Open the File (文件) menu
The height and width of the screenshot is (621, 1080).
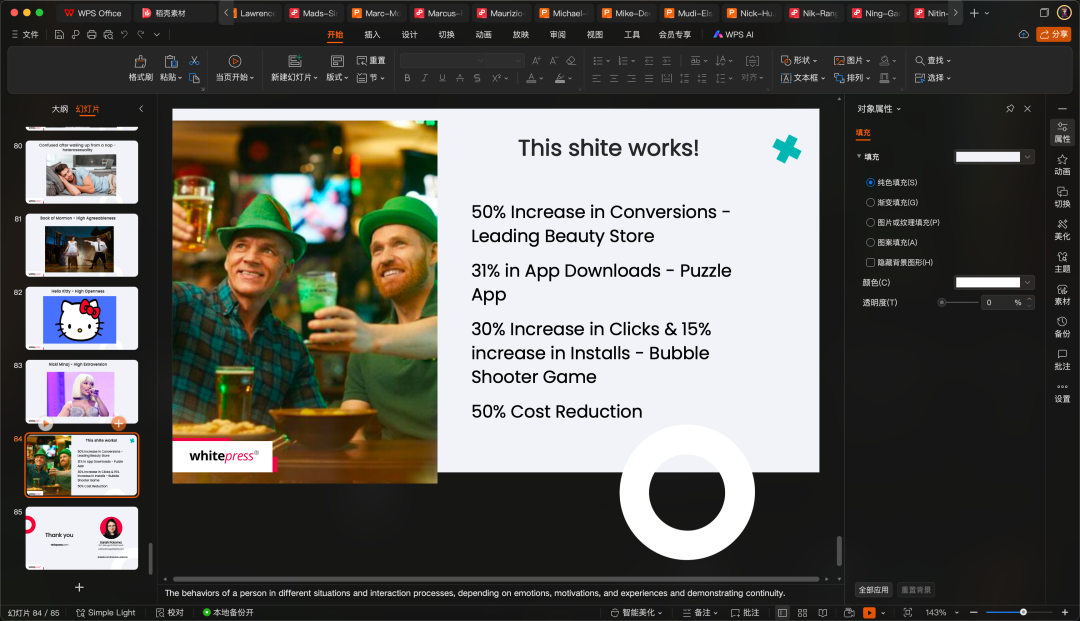[25, 34]
